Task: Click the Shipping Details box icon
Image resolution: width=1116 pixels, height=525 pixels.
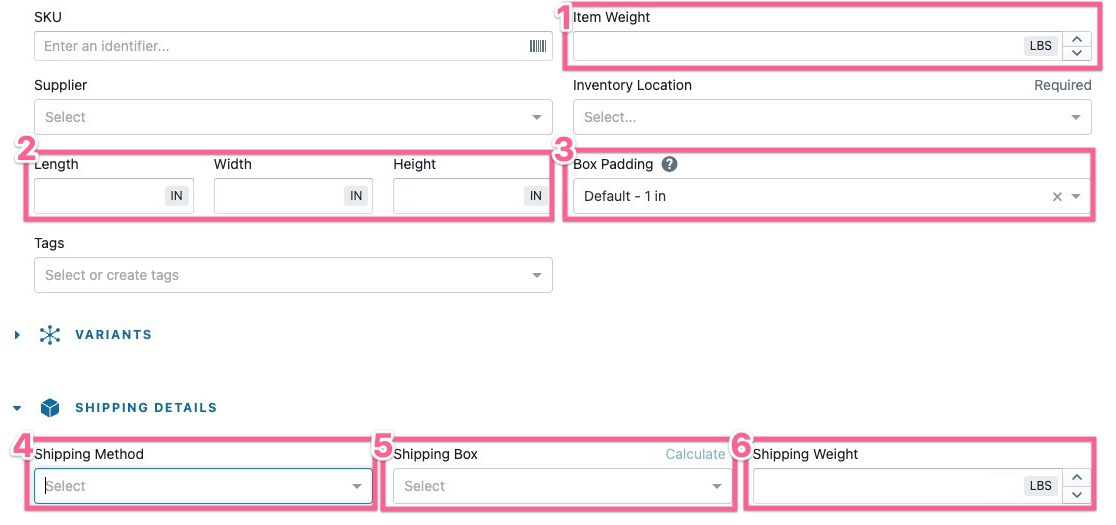Action: coord(50,408)
